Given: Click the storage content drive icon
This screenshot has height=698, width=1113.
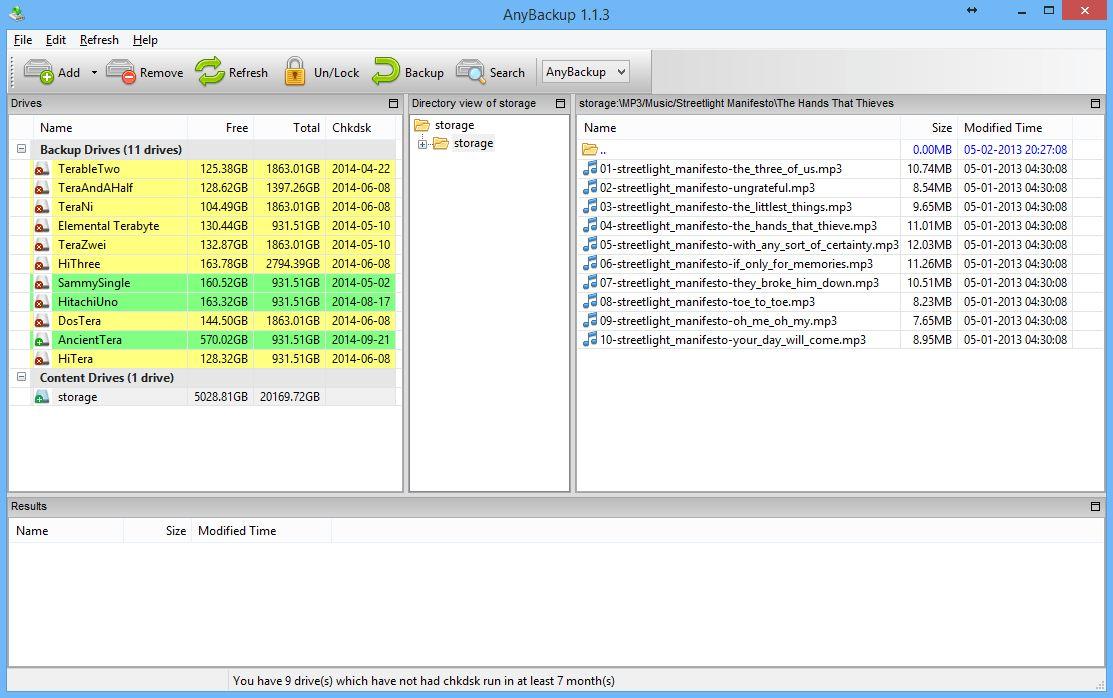Looking at the screenshot, I should click(42, 397).
